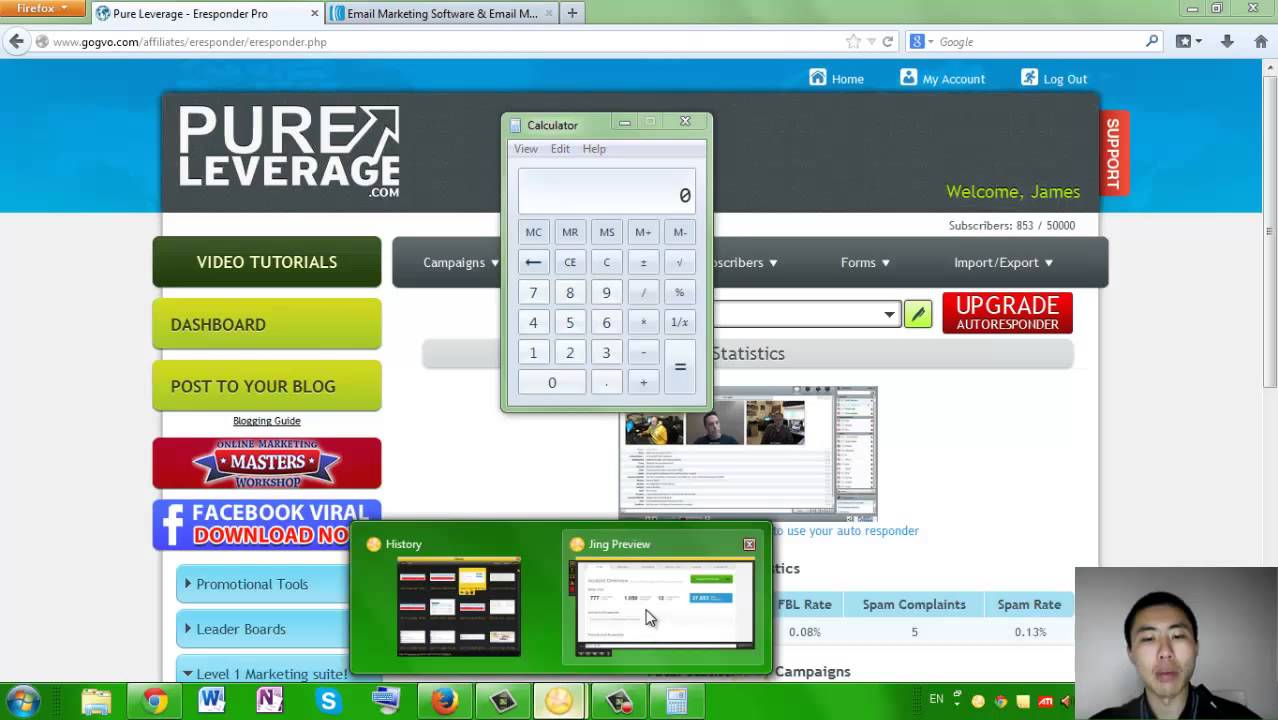Click the 1/x key in Calculator
This screenshot has height=720, width=1278.
tap(679, 322)
